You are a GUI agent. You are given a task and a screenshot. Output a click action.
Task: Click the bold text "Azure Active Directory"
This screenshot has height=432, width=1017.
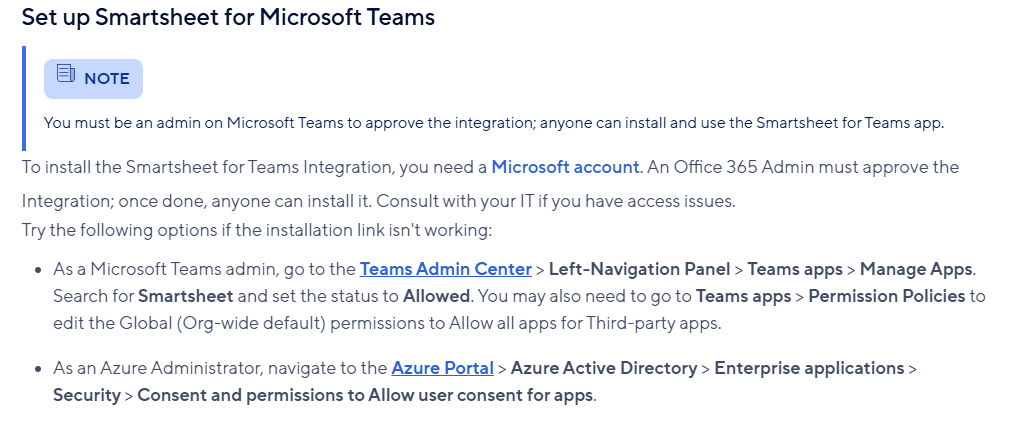point(604,368)
